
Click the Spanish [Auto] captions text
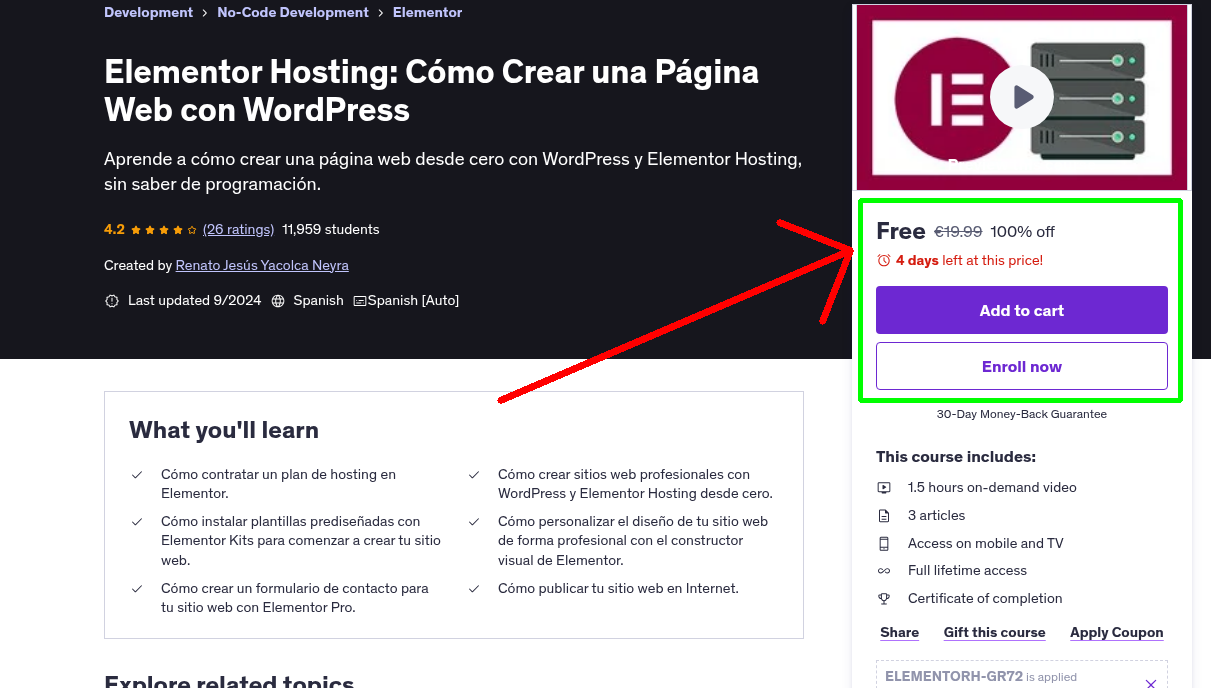(x=413, y=300)
